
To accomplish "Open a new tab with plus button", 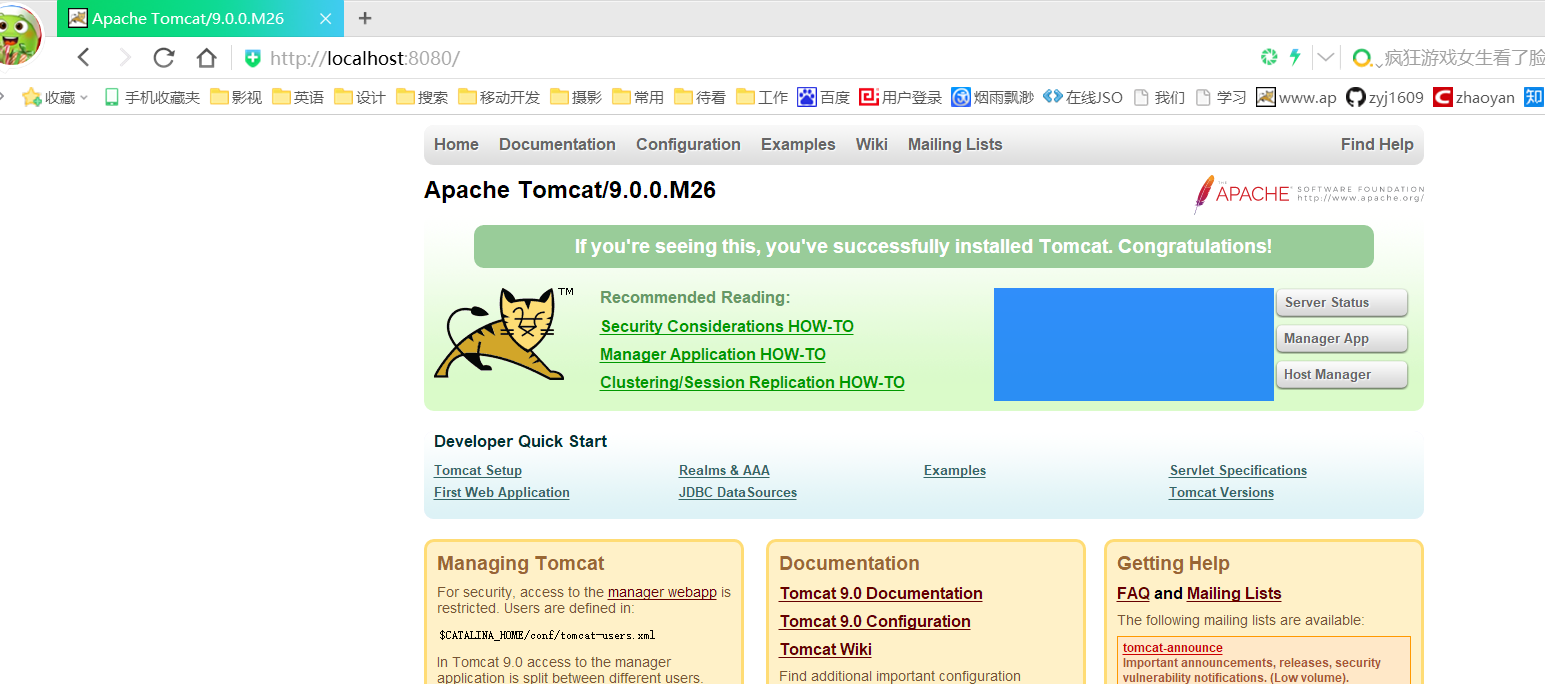I will click(x=365, y=18).
